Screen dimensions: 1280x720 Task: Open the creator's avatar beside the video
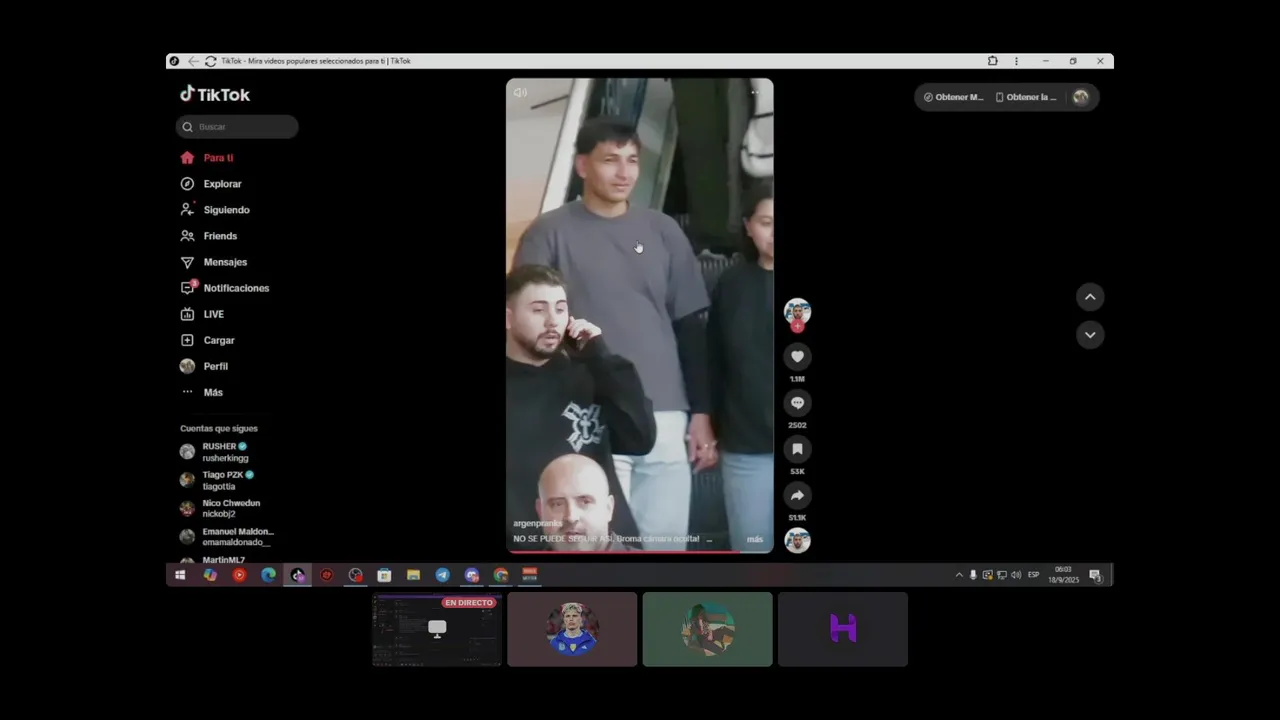[x=797, y=311]
